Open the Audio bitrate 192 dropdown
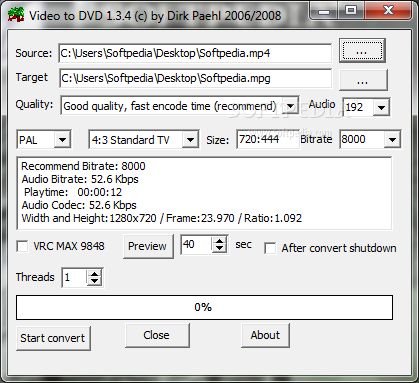This screenshot has height=383, width=419. click(381, 107)
